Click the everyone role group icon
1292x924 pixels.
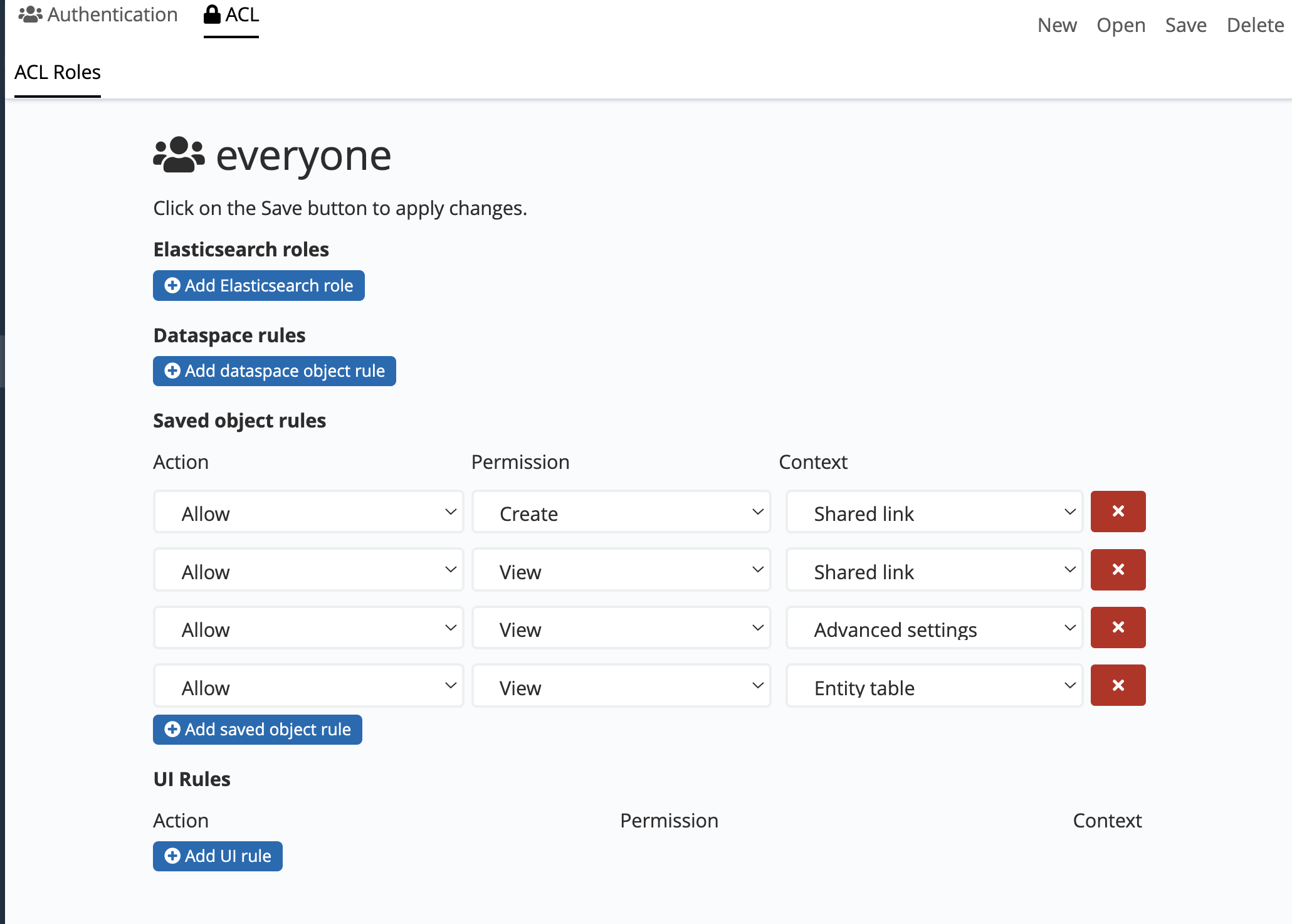179,155
